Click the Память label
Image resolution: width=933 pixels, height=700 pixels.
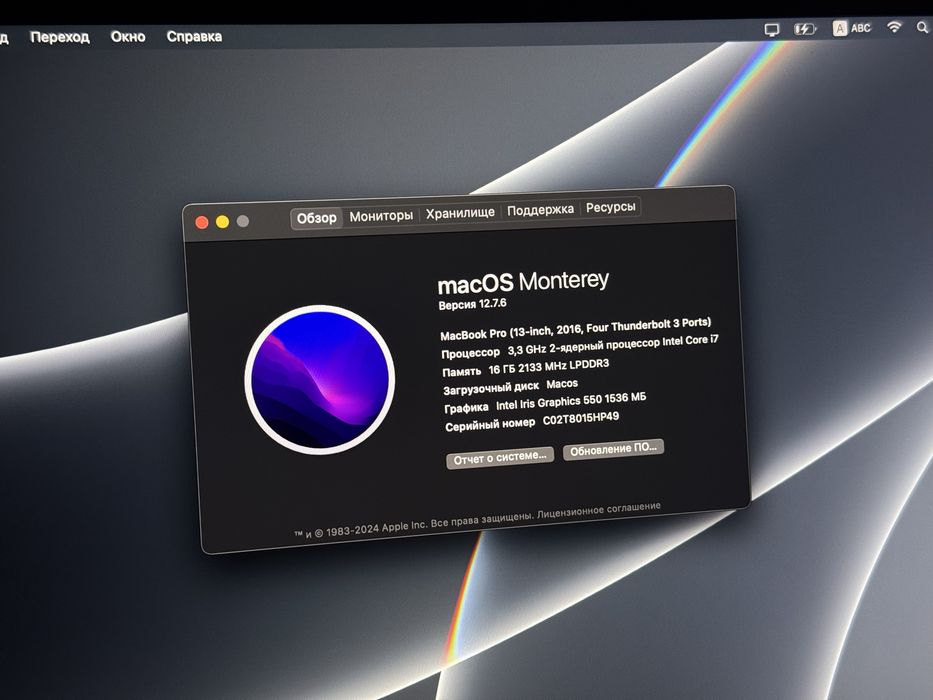(x=462, y=371)
